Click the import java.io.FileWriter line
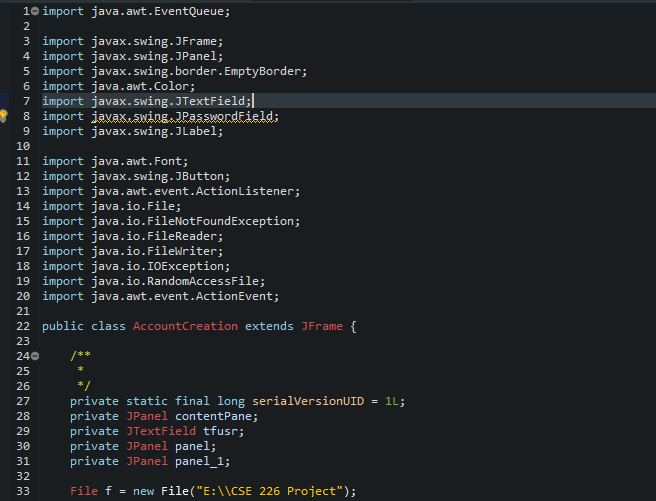The image size is (656, 501). 133,251
